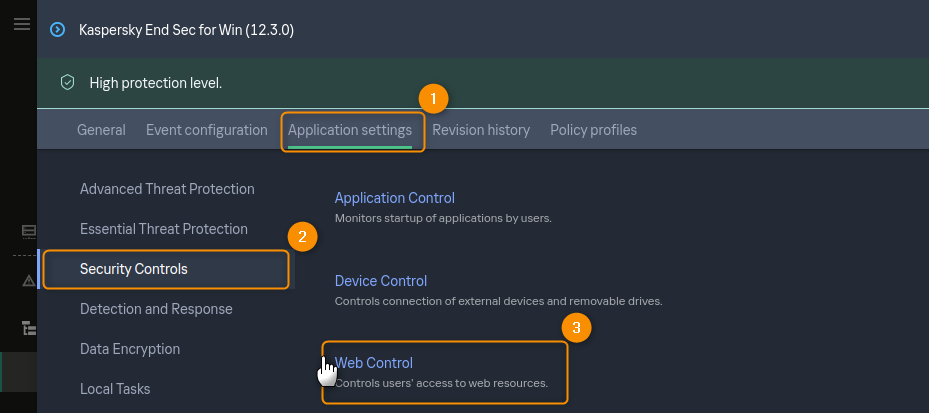Viewport: 929px width, 413px height.
Task: Go to the Revision history tab
Action: [481, 130]
